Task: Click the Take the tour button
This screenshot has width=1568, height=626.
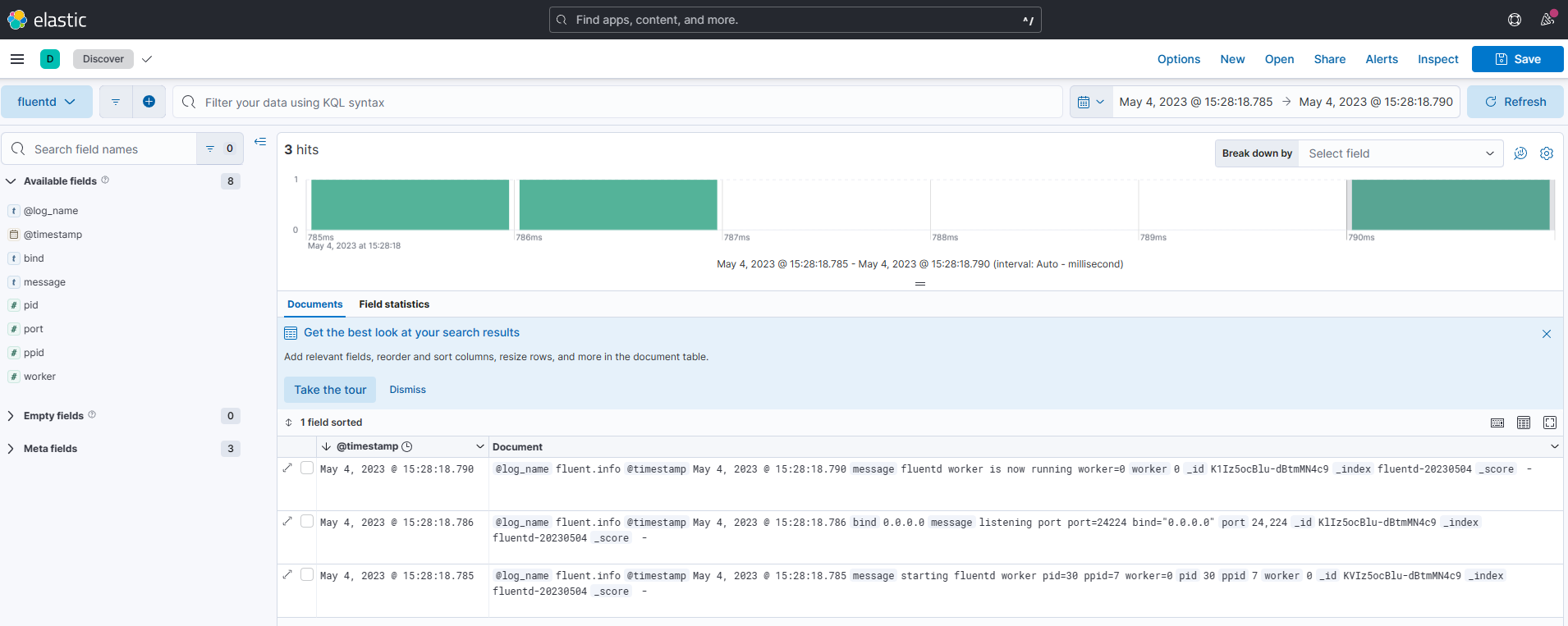Action: coord(330,390)
